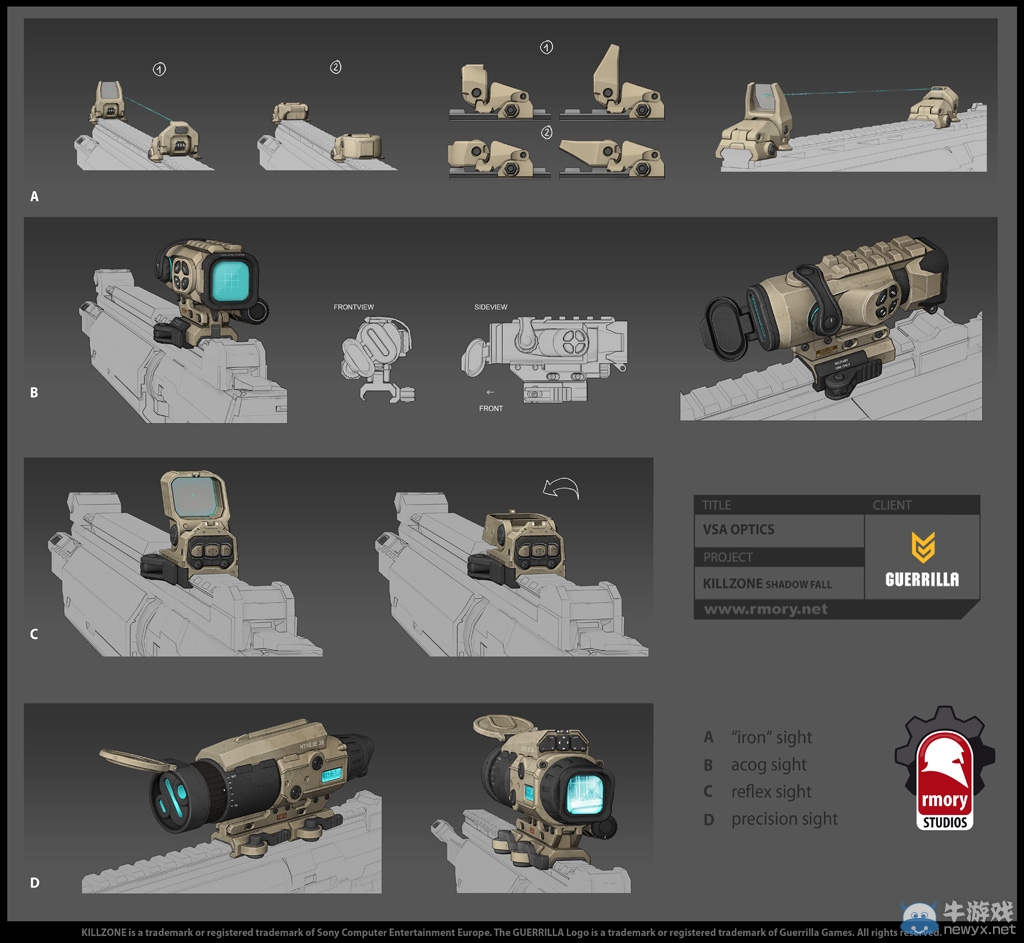The image size is (1024, 943).
Task: Click the orange Guerrilla logo emblem
Action: (x=923, y=547)
